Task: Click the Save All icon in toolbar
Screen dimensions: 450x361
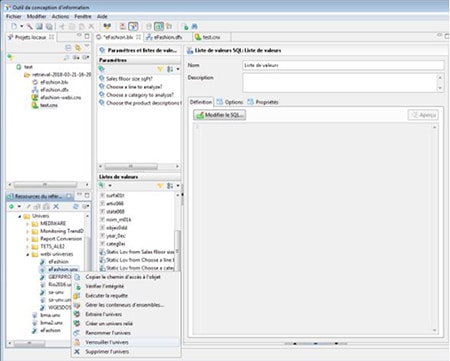Action: 49,26
